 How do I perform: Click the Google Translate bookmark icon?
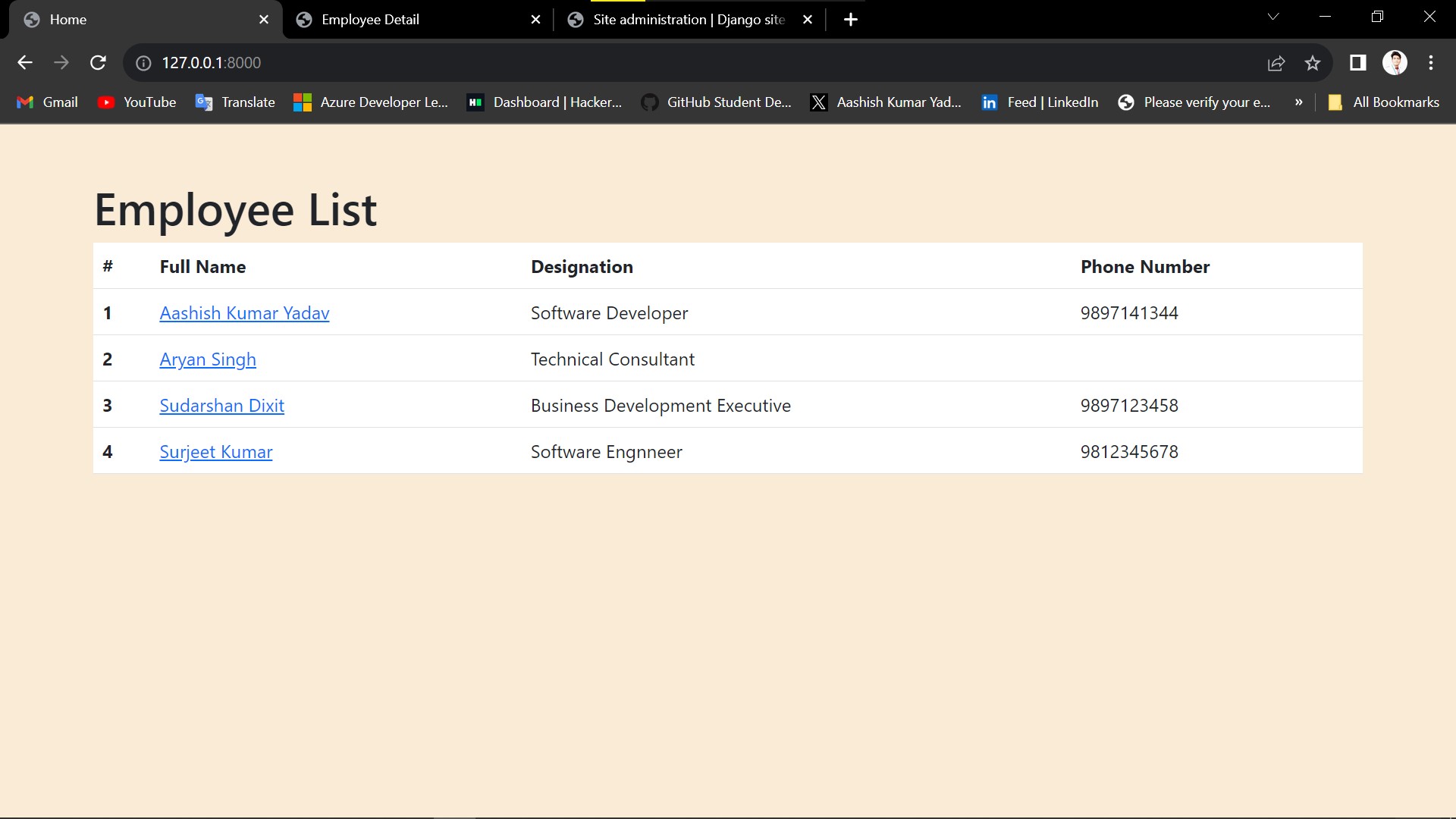[x=203, y=102]
